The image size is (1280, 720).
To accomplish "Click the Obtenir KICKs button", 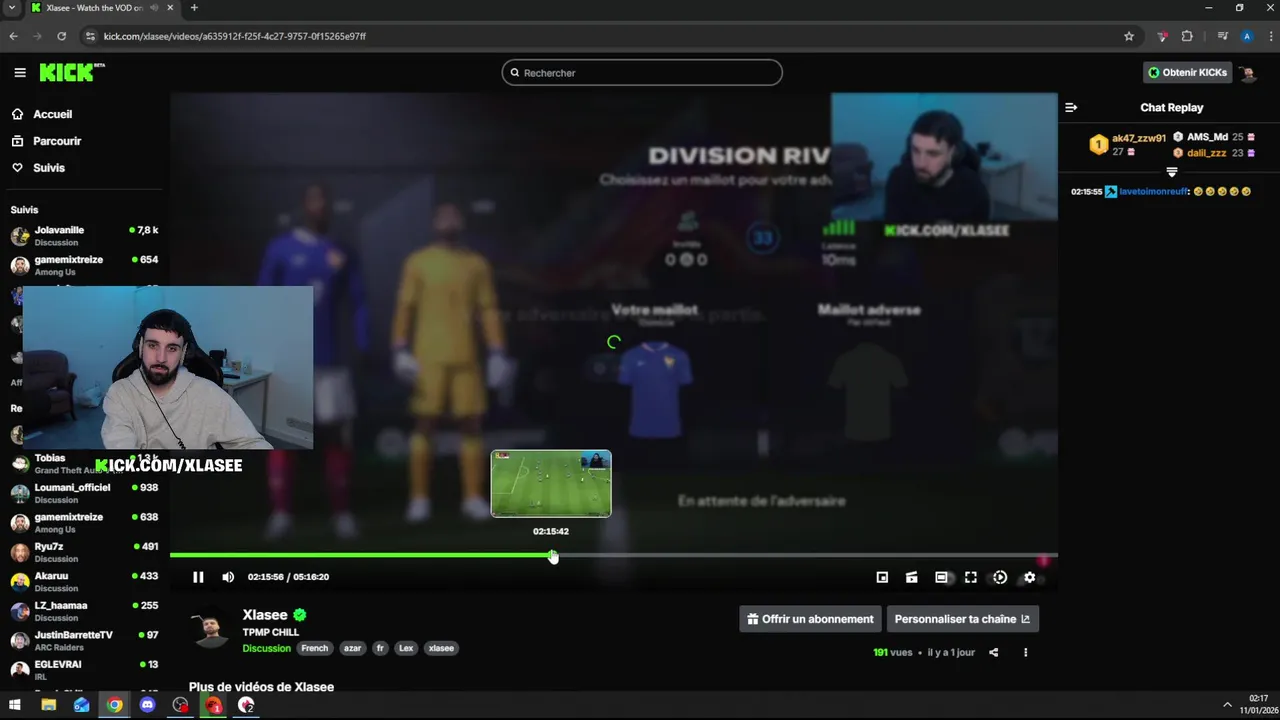I will tap(1187, 72).
